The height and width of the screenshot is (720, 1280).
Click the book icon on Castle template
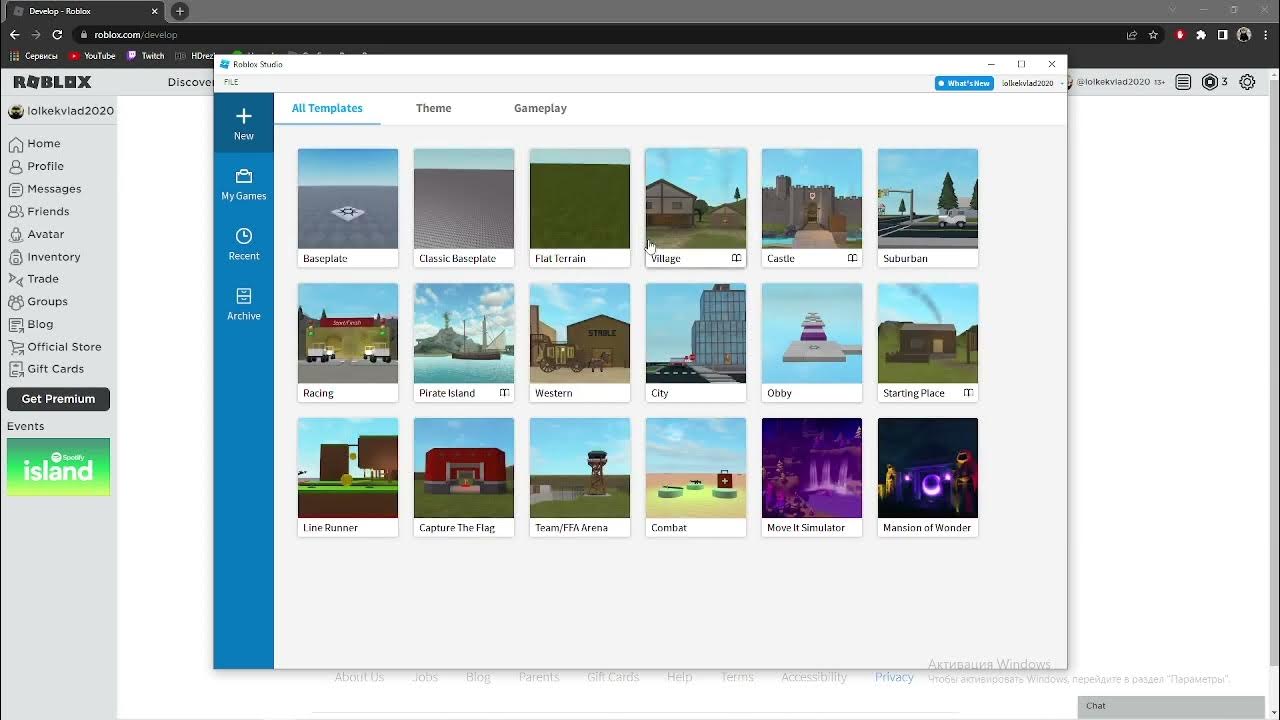[852, 258]
